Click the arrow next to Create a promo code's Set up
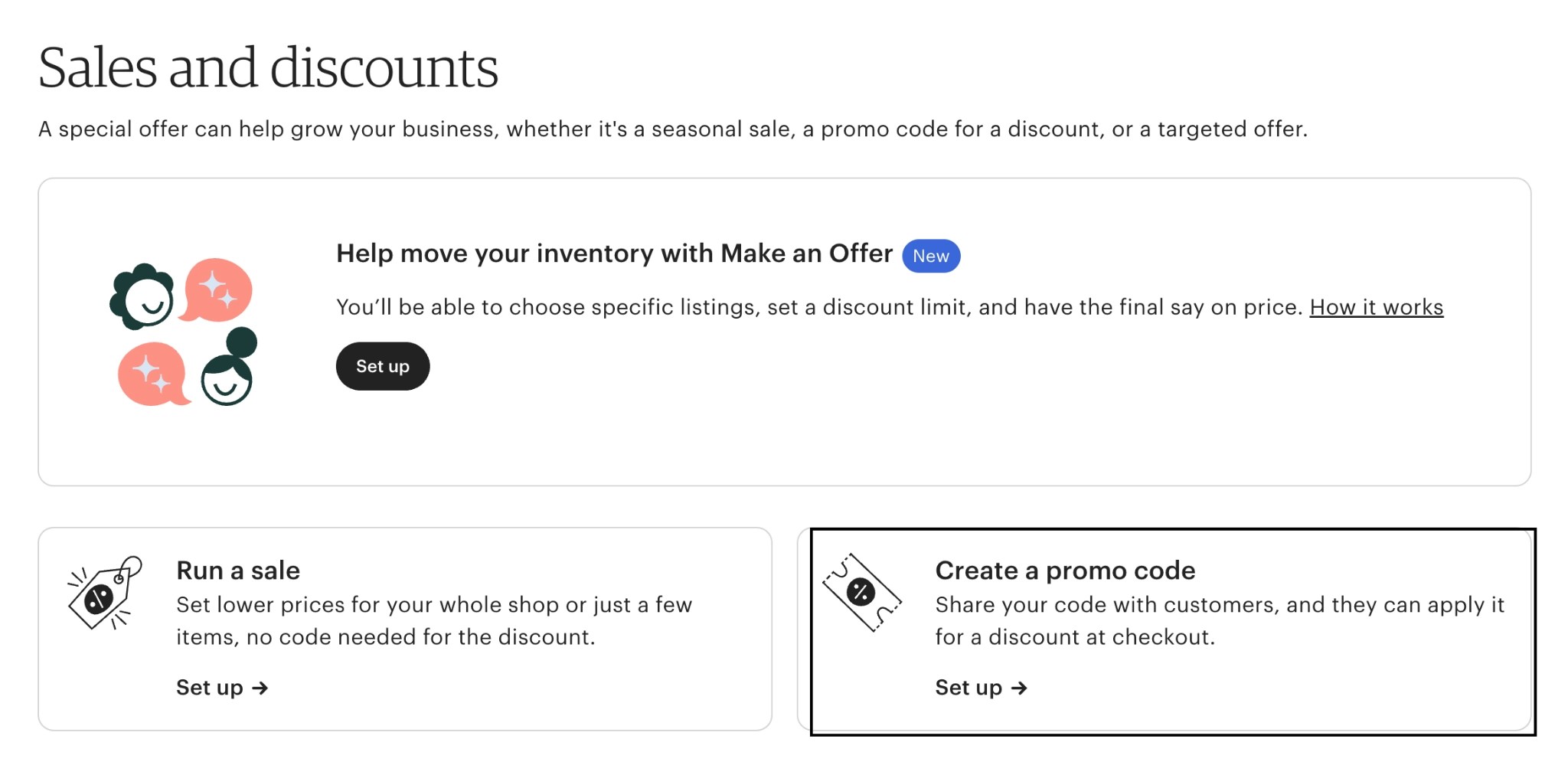This screenshot has width=1568, height=762. 1021,688
